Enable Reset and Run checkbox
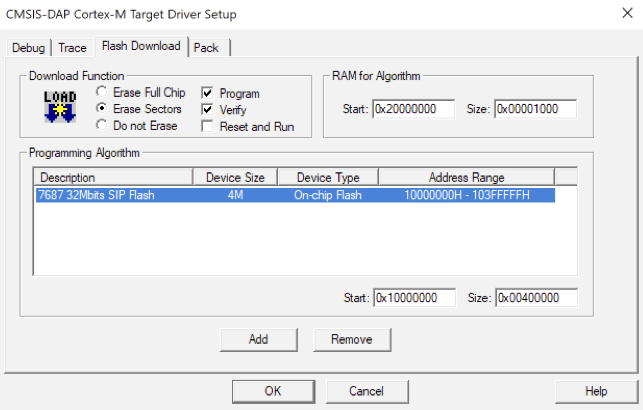Image resolution: width=643 pixels, height=410 pixels. coord(208,127)
